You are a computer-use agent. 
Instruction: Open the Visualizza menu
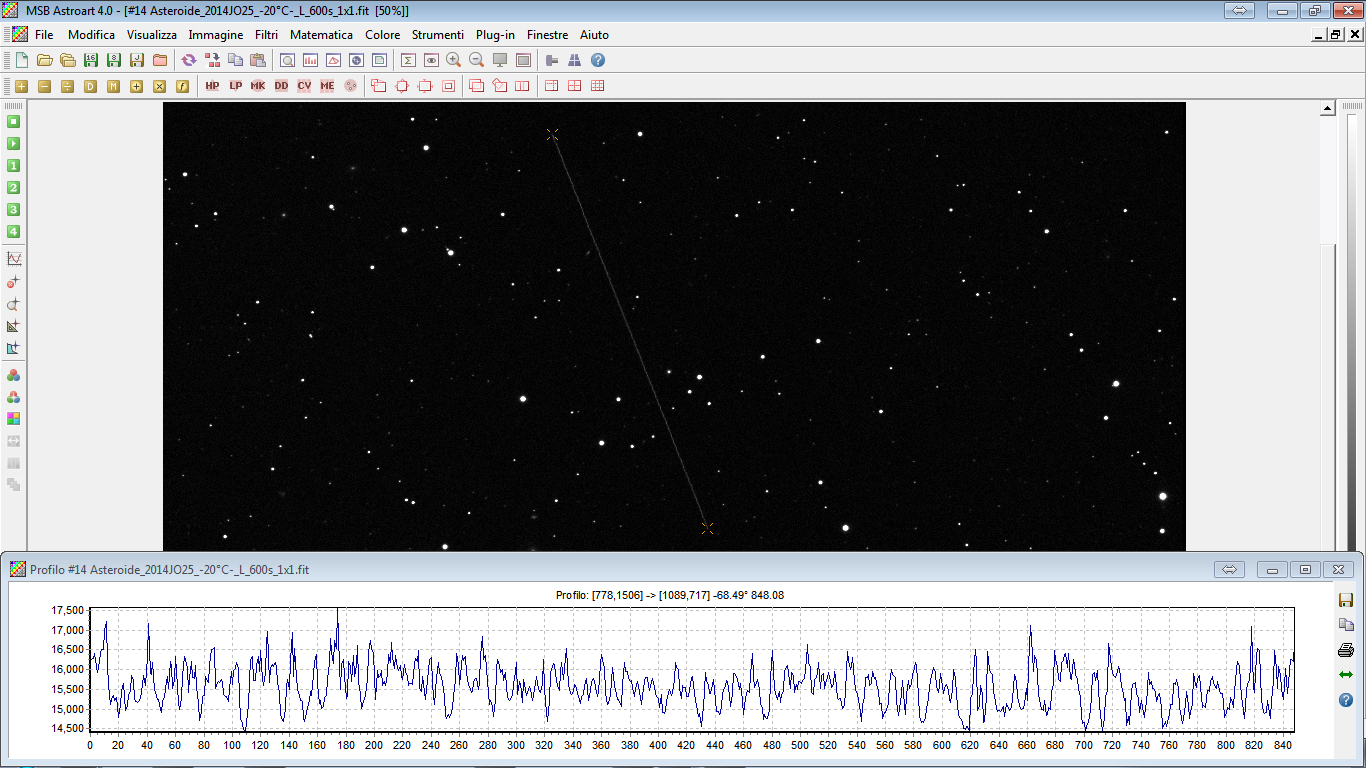pyautogui.click(x=152, y=35)
